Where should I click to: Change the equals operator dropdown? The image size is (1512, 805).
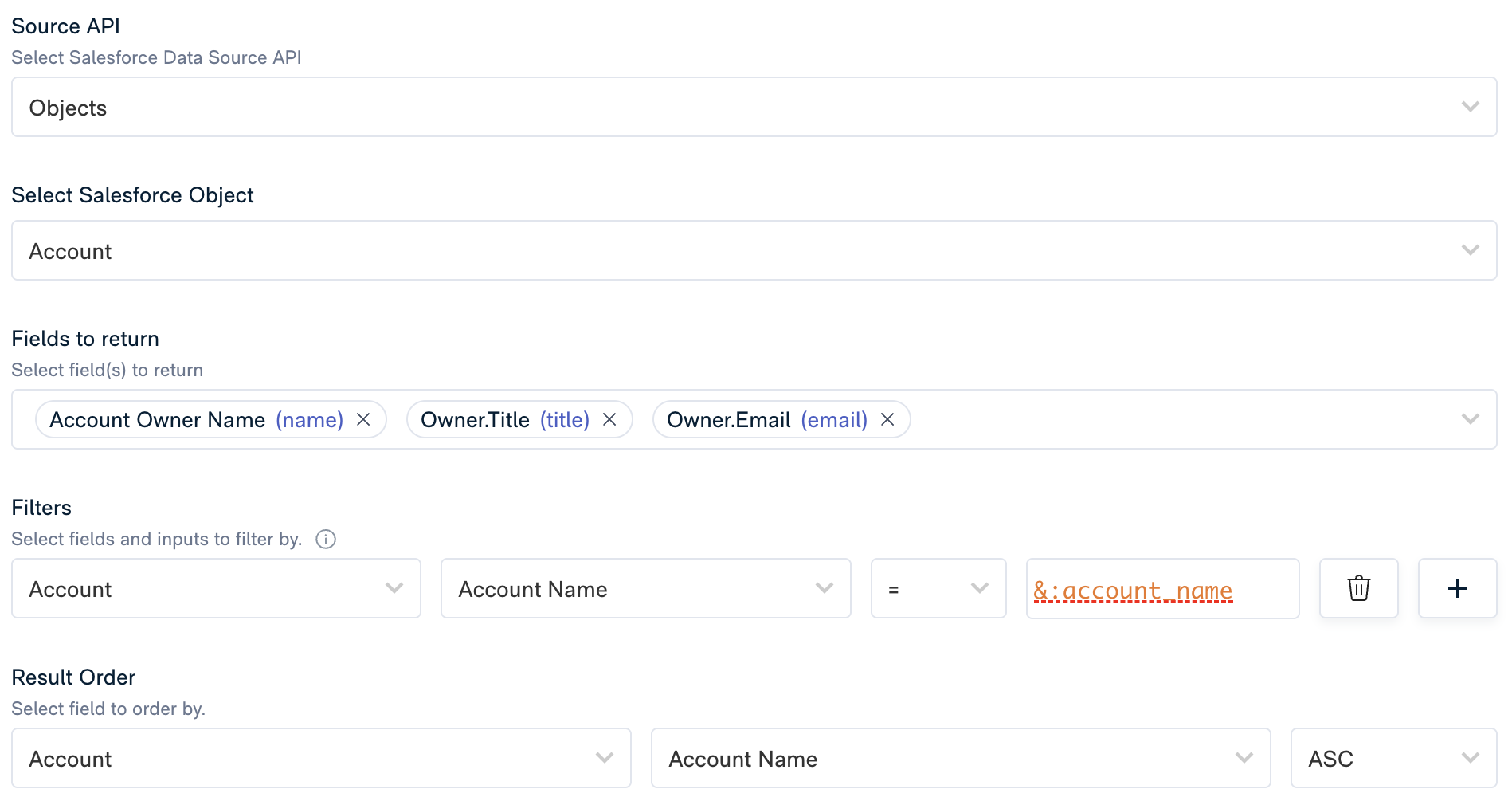pos(938,588)
